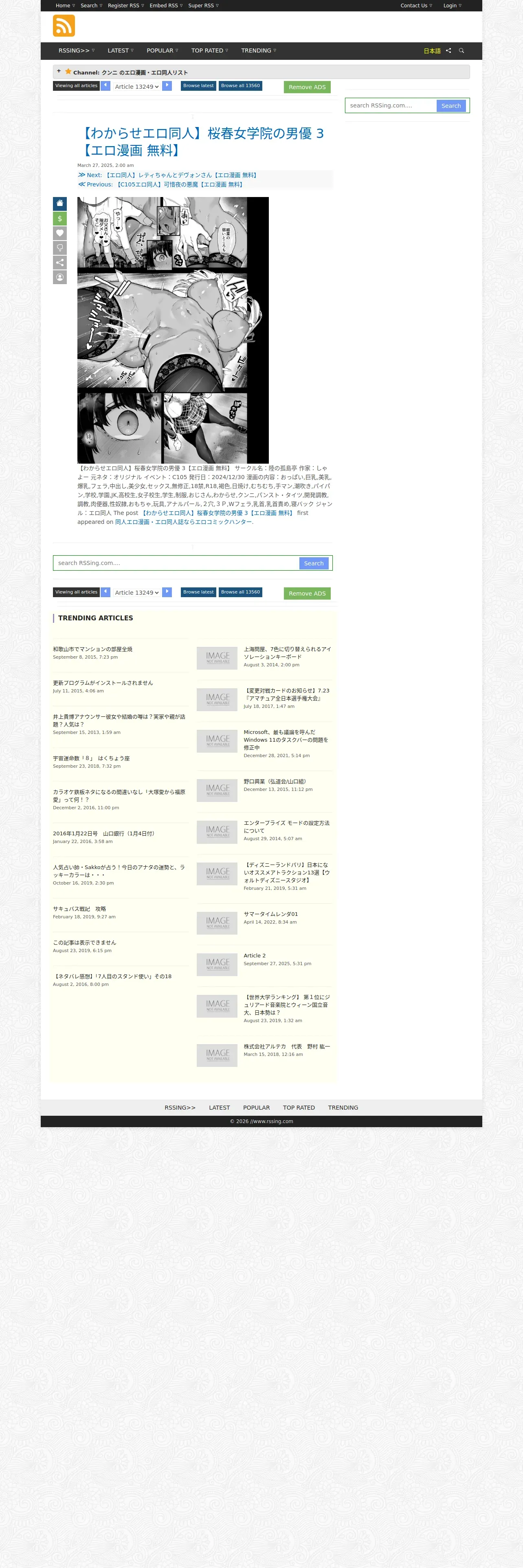Click Browse all 13560 above the article

[240, 86]
